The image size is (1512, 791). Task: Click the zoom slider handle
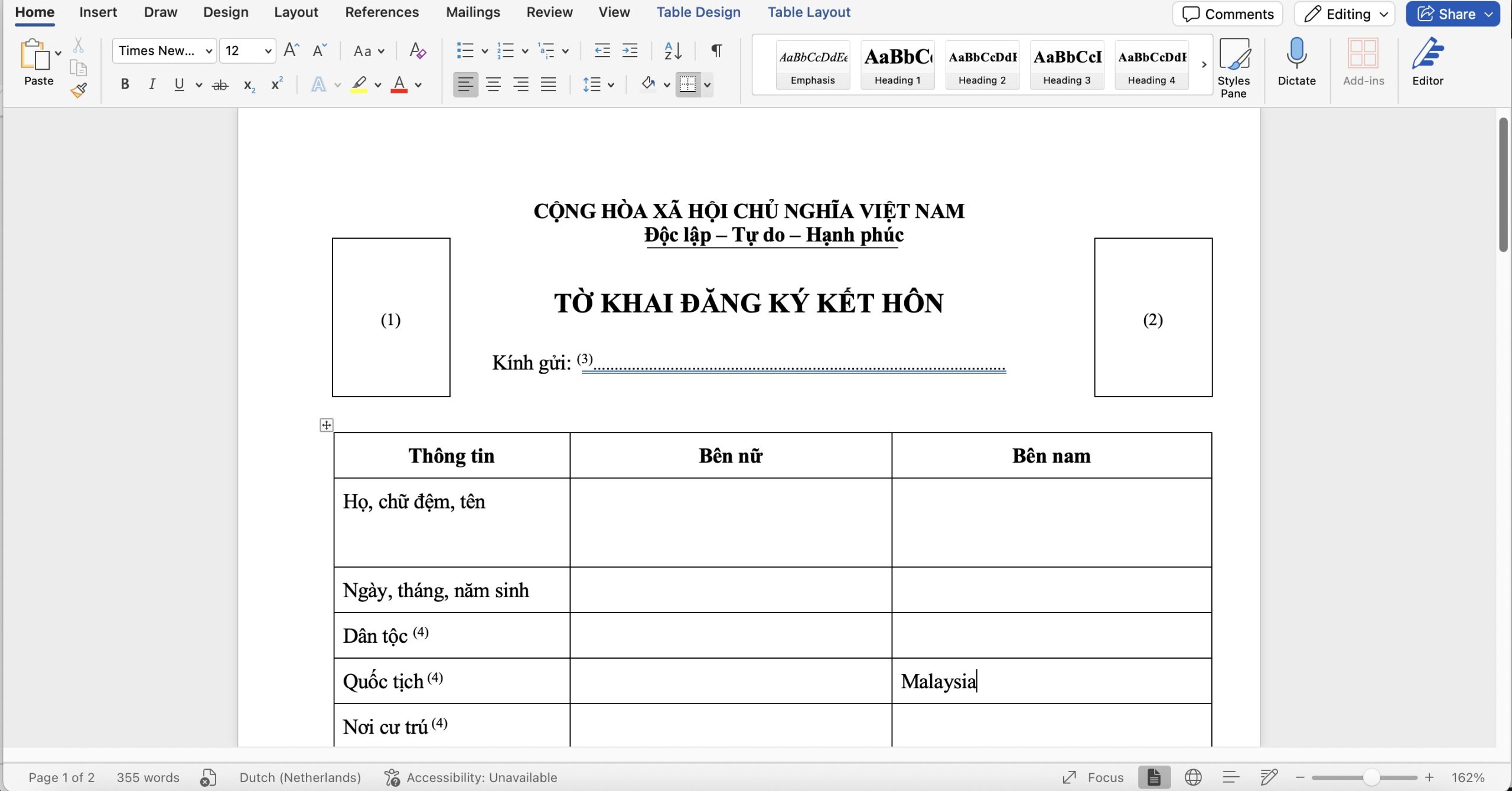point(1371,777)
